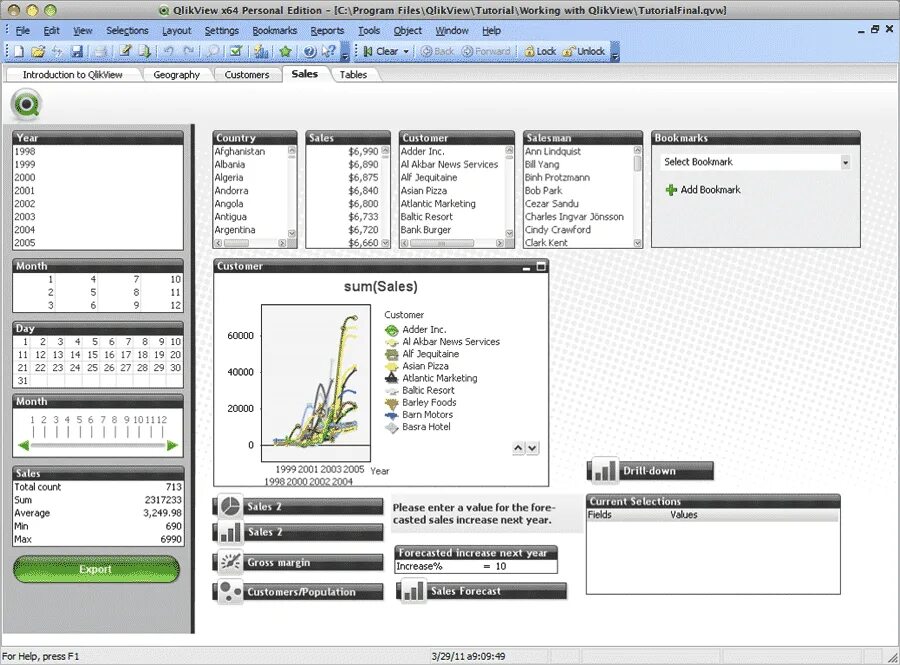The width and height of the screenshot is (900, 665).
Task: Click the Reload document icon
Action: tap(144, 51)
